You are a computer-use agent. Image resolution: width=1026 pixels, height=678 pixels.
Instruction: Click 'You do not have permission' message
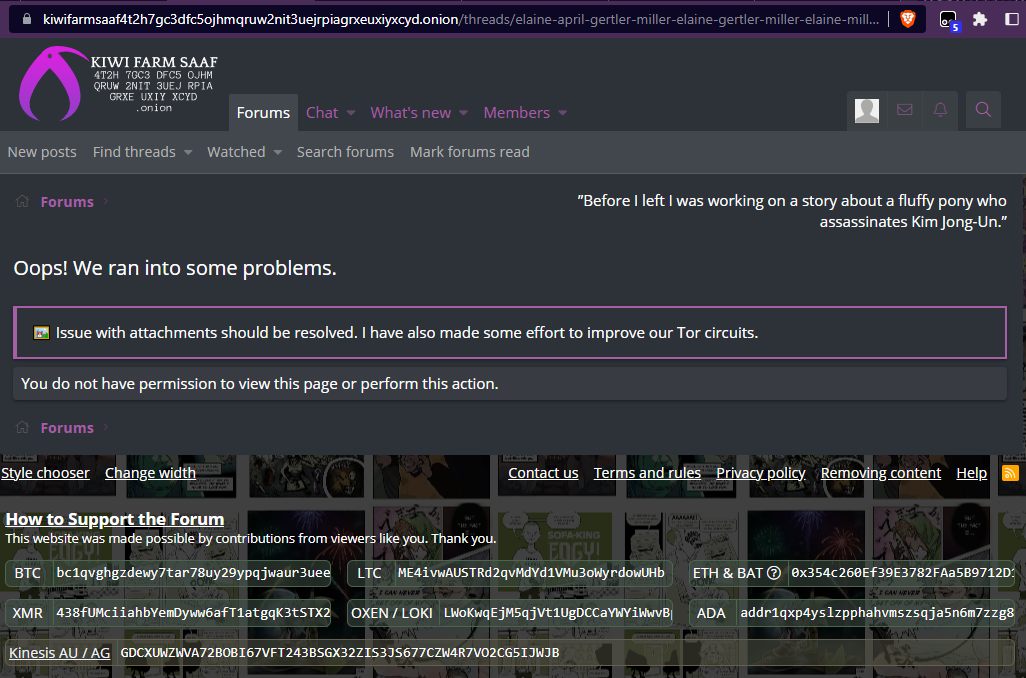pyautogui.click(x=260, y=384)
